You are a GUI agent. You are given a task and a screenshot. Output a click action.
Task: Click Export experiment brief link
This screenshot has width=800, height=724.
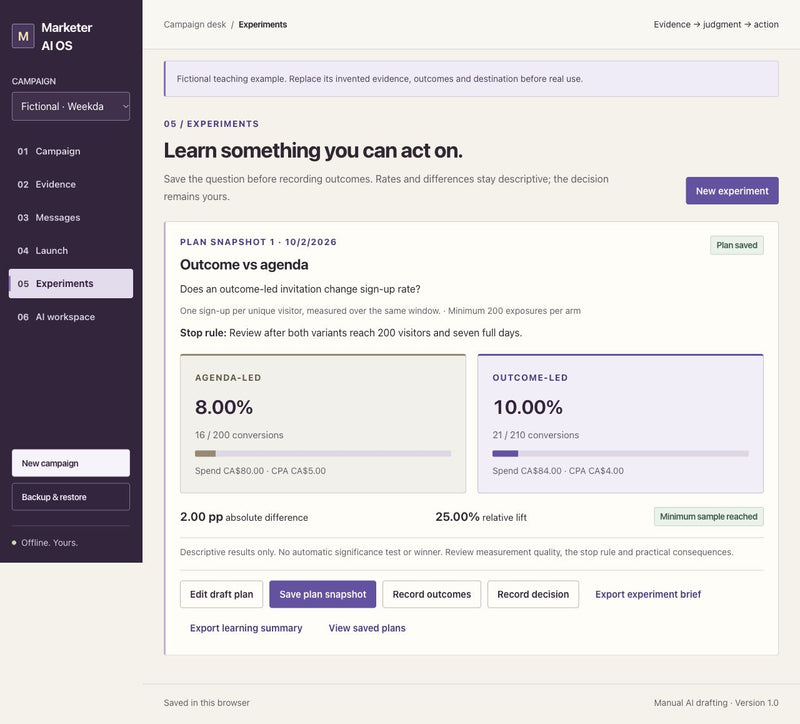(648, 594)
